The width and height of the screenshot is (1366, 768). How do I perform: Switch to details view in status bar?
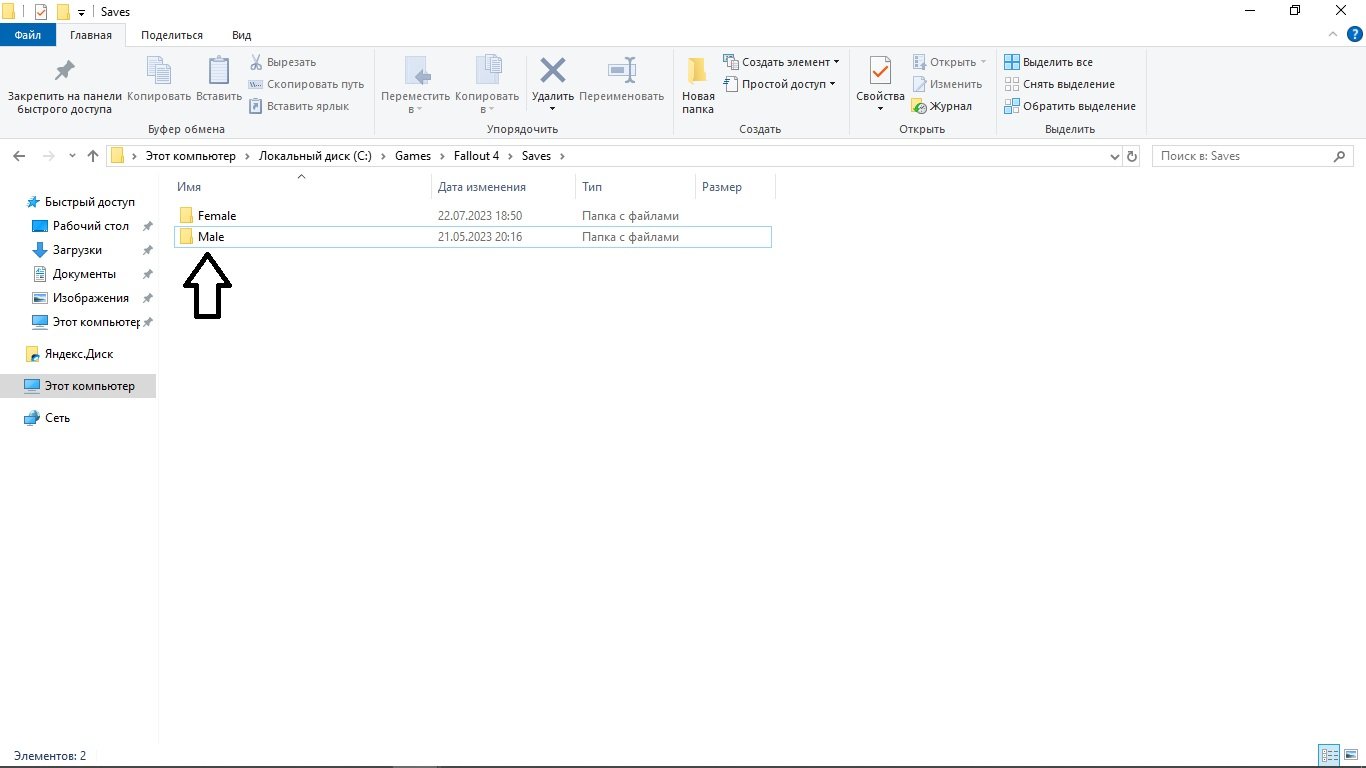(x=1329, y=755)
